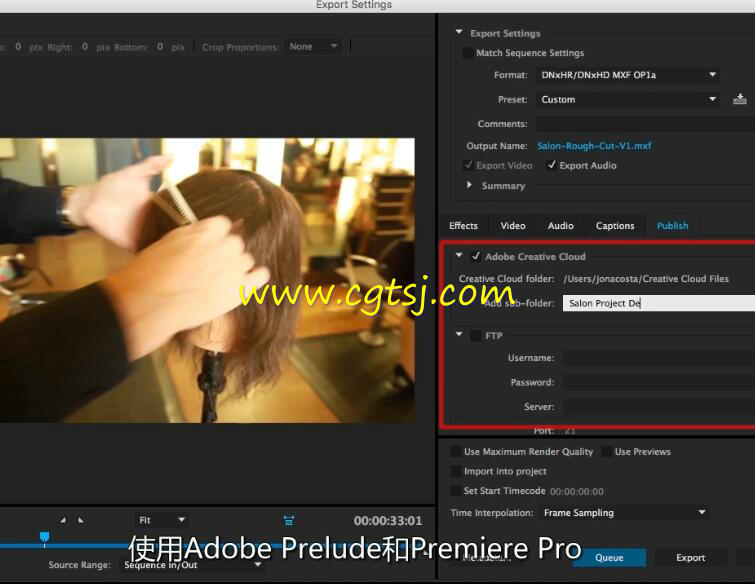Click the Save Preset icon beside Preset

pos(740,99)
